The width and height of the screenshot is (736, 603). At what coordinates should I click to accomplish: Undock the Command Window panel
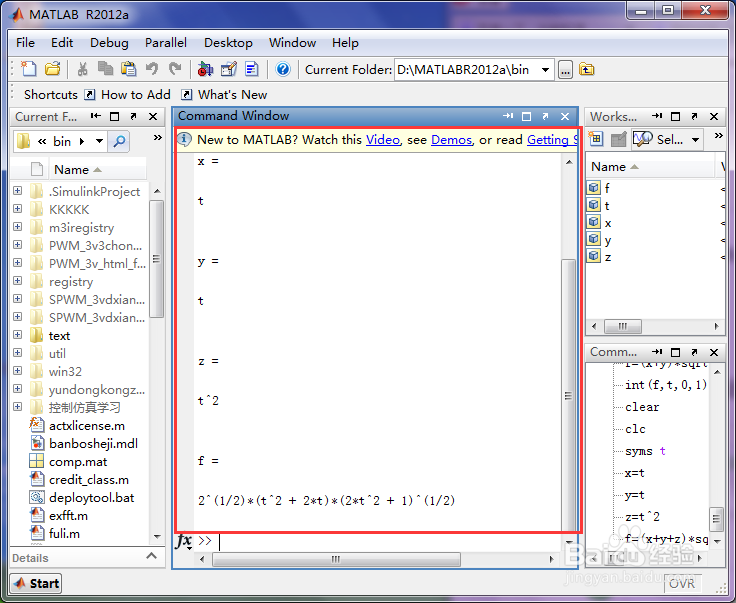click(545, 116)
